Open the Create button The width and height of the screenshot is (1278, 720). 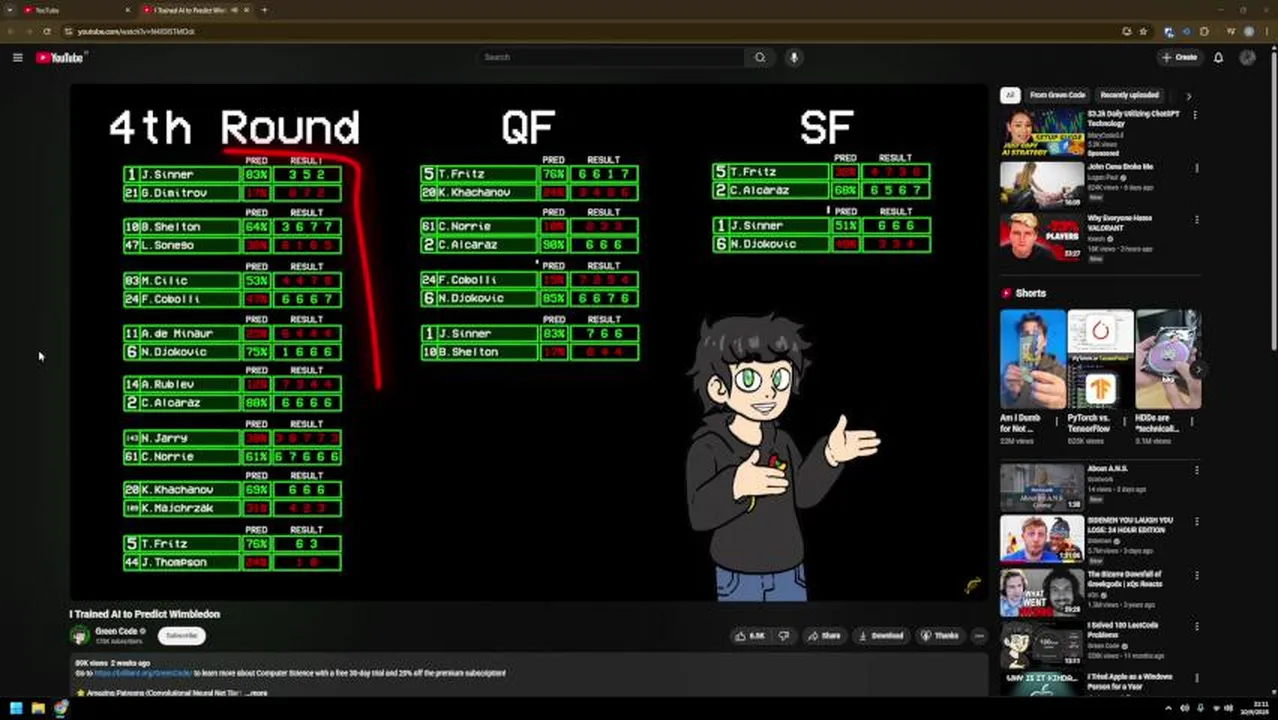[1180, 58]
